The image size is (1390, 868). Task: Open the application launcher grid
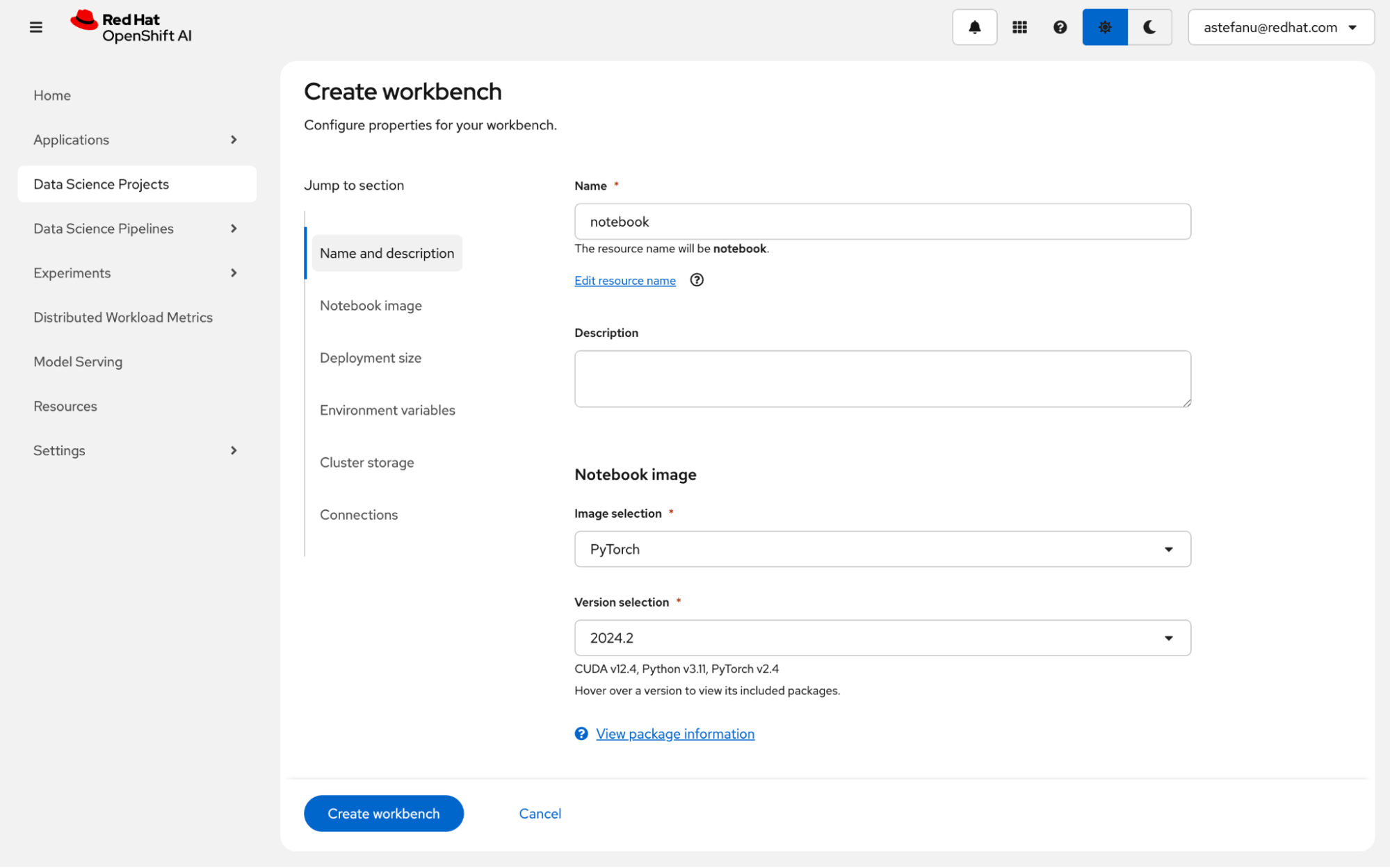coord(1019,27)
